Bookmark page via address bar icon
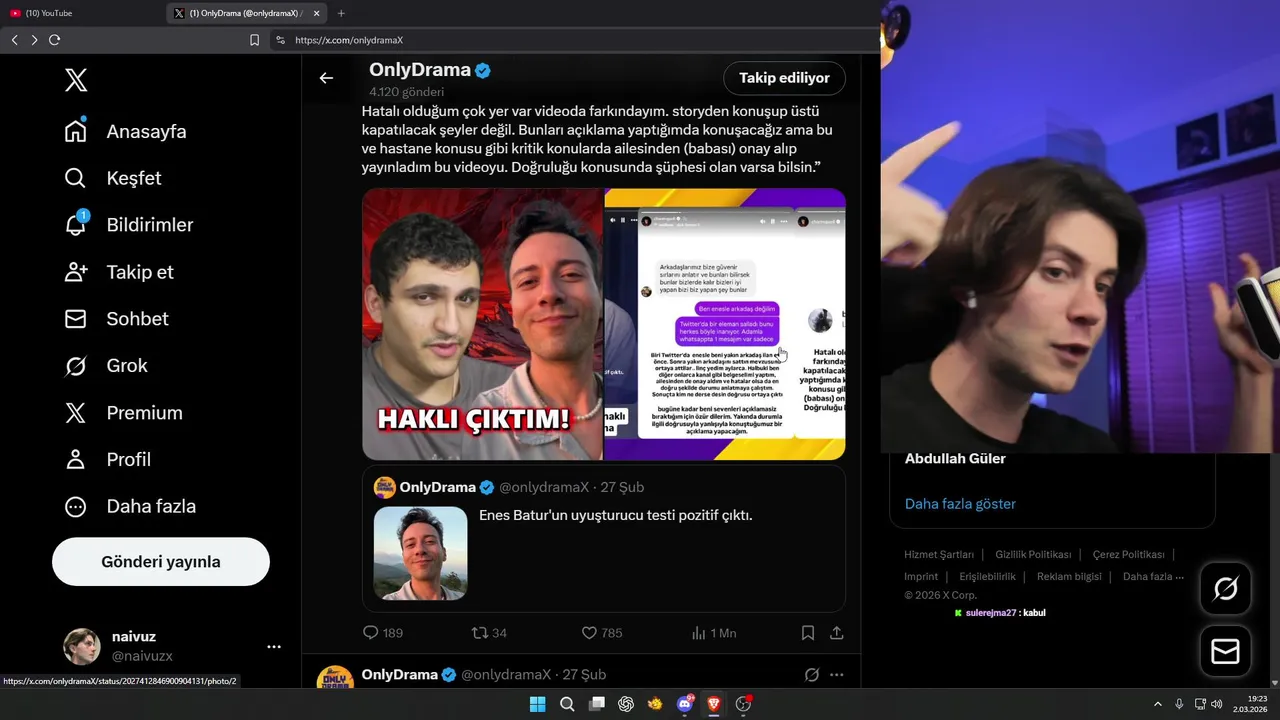Viewport: 1280px width, 720px height. tap(254, 40)
